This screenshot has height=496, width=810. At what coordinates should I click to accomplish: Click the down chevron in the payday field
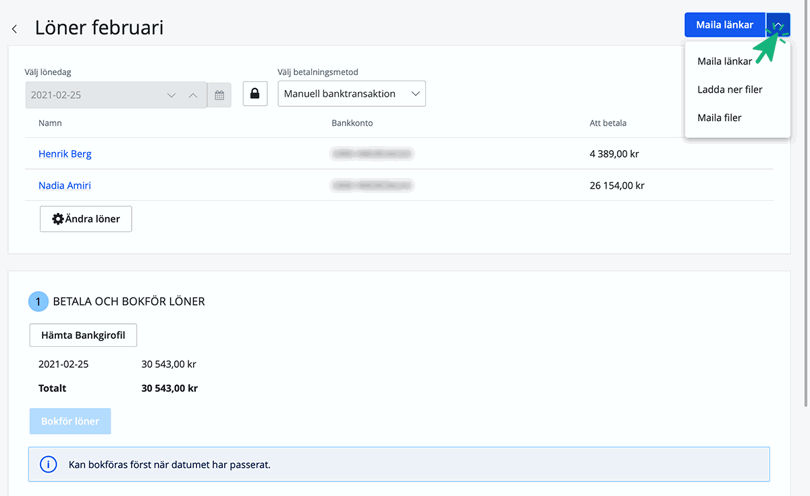[171, 95]
